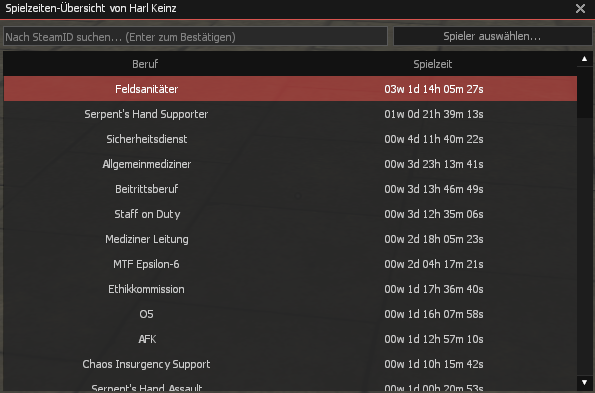Select the AFK row

pyautogui.click(x=290, y=339)
